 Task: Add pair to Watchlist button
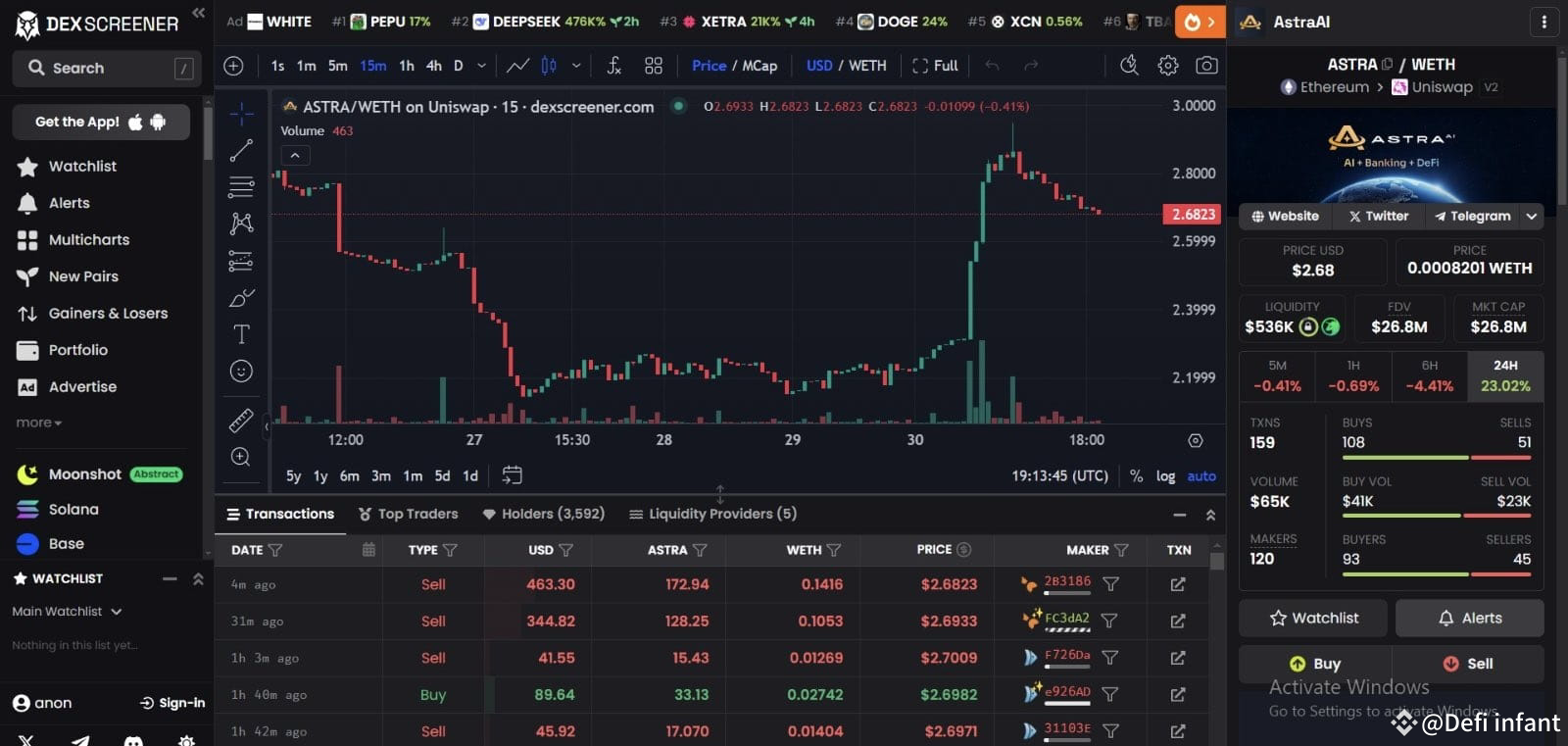(1313, 618)
